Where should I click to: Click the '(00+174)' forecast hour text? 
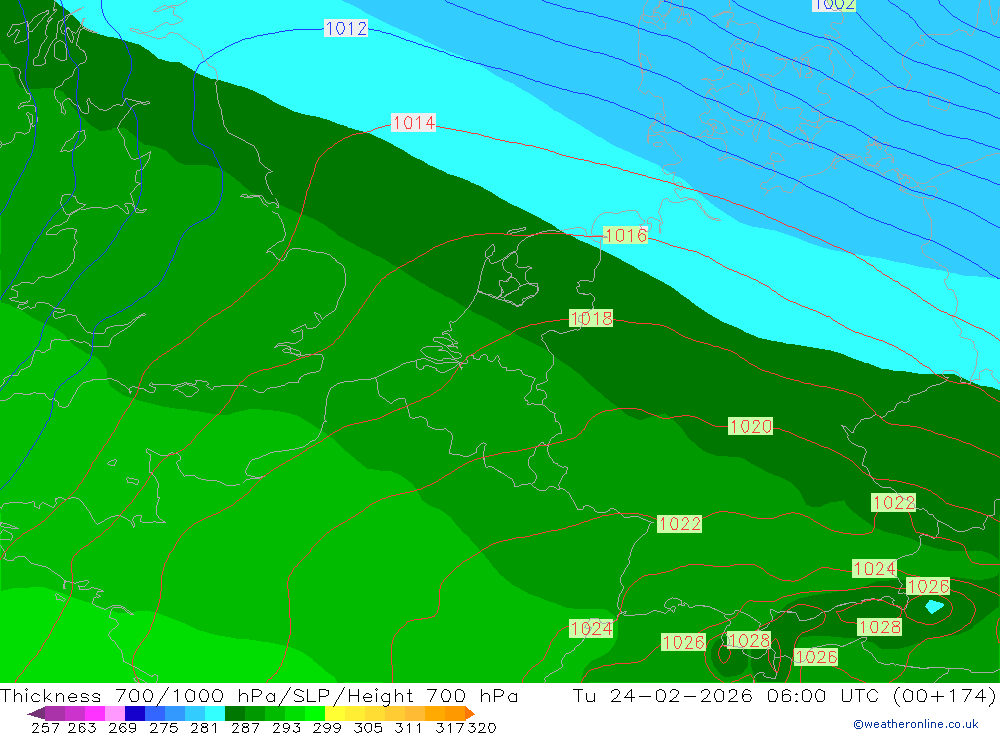pyautogui.click(x=944, y=696)
